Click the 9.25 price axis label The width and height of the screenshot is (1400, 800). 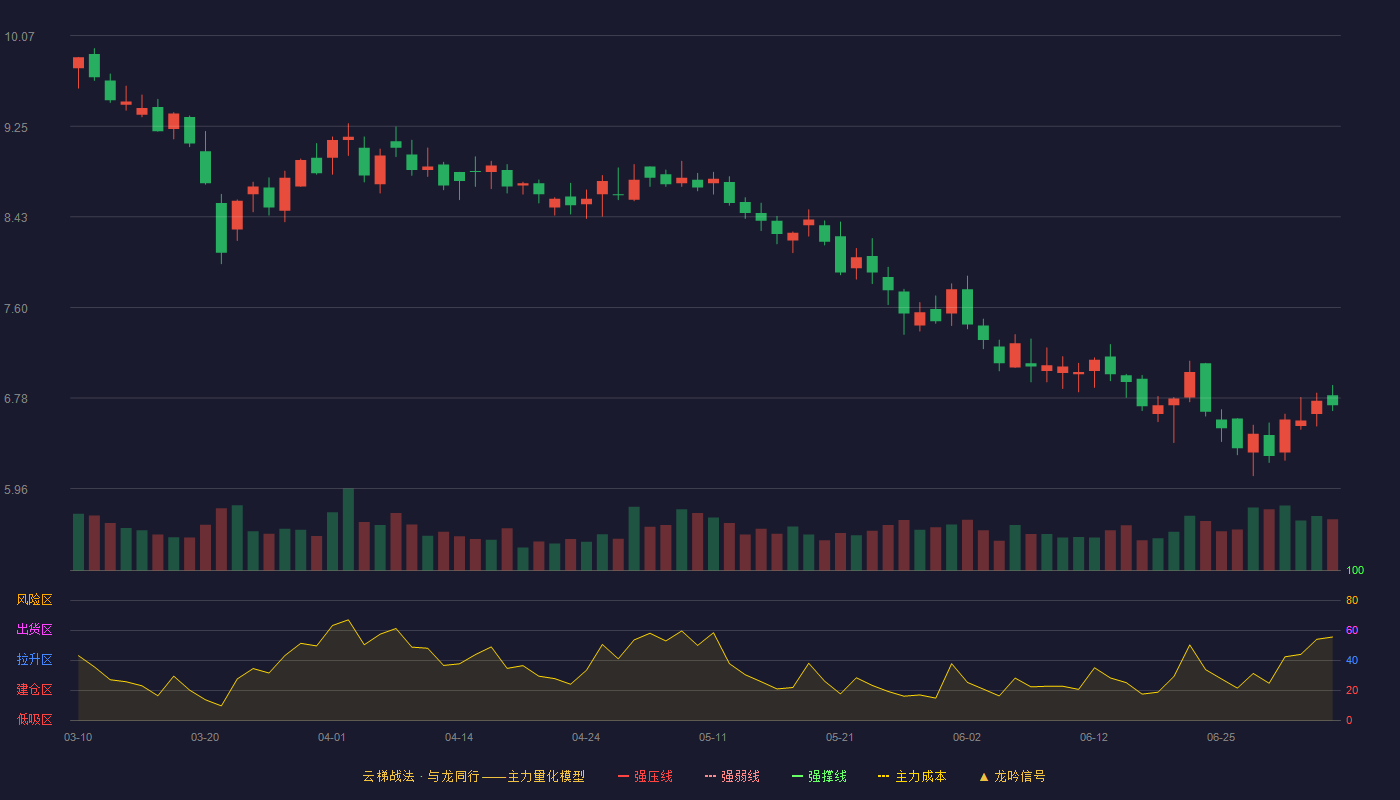tap(16, 128)
